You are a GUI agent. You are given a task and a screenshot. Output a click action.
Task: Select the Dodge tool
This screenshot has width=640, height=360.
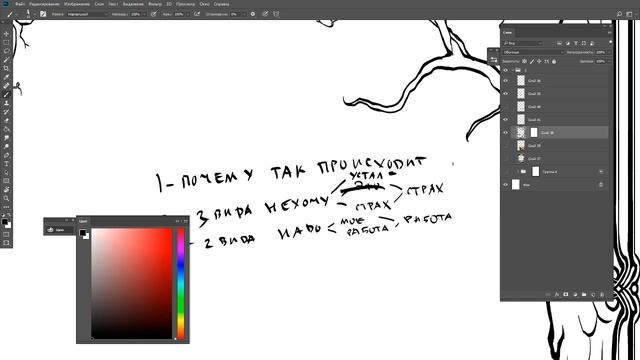[6, 146]
